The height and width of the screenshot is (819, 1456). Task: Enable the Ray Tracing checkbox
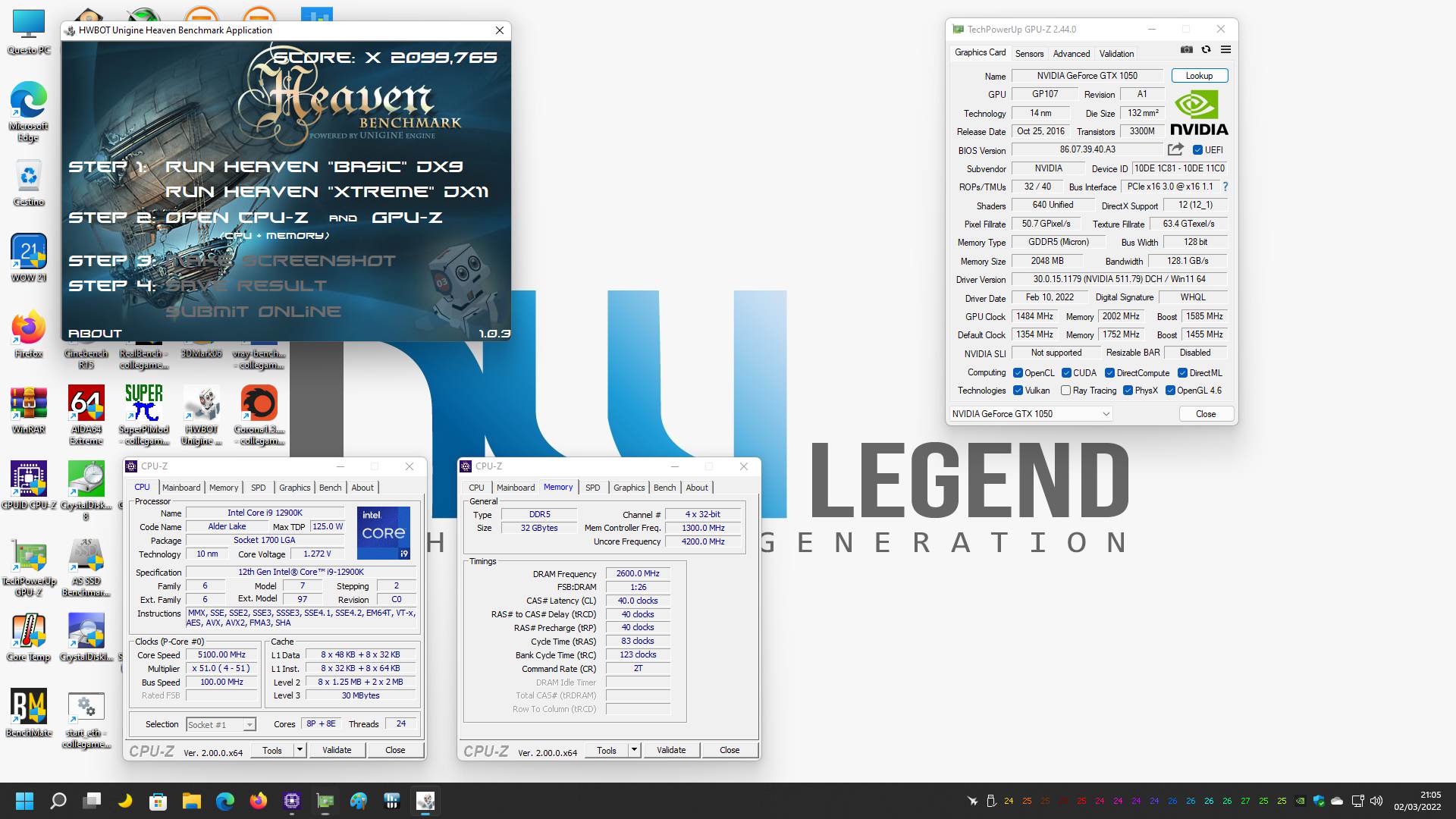point(1065,391)
